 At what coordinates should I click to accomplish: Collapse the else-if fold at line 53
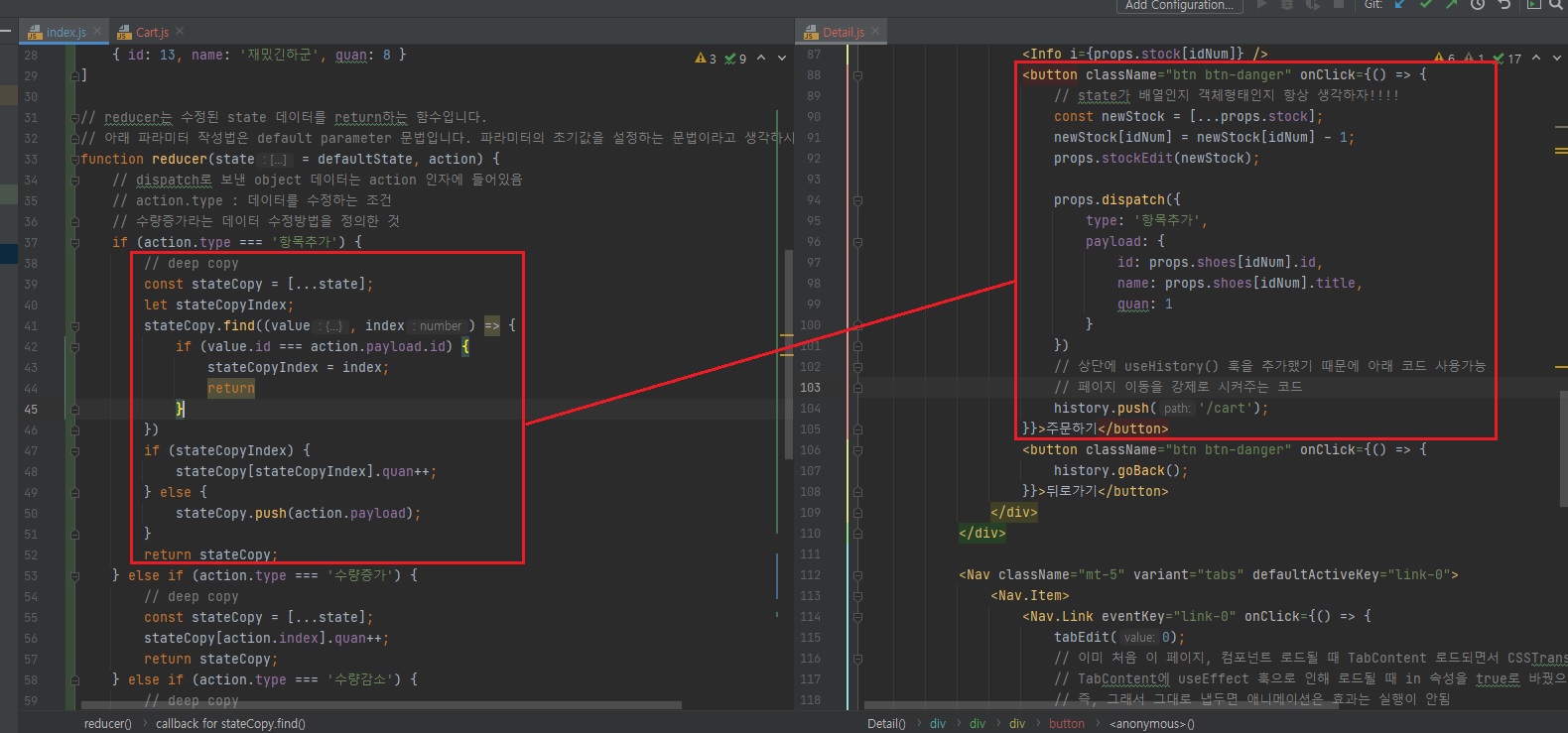(74, 575)
